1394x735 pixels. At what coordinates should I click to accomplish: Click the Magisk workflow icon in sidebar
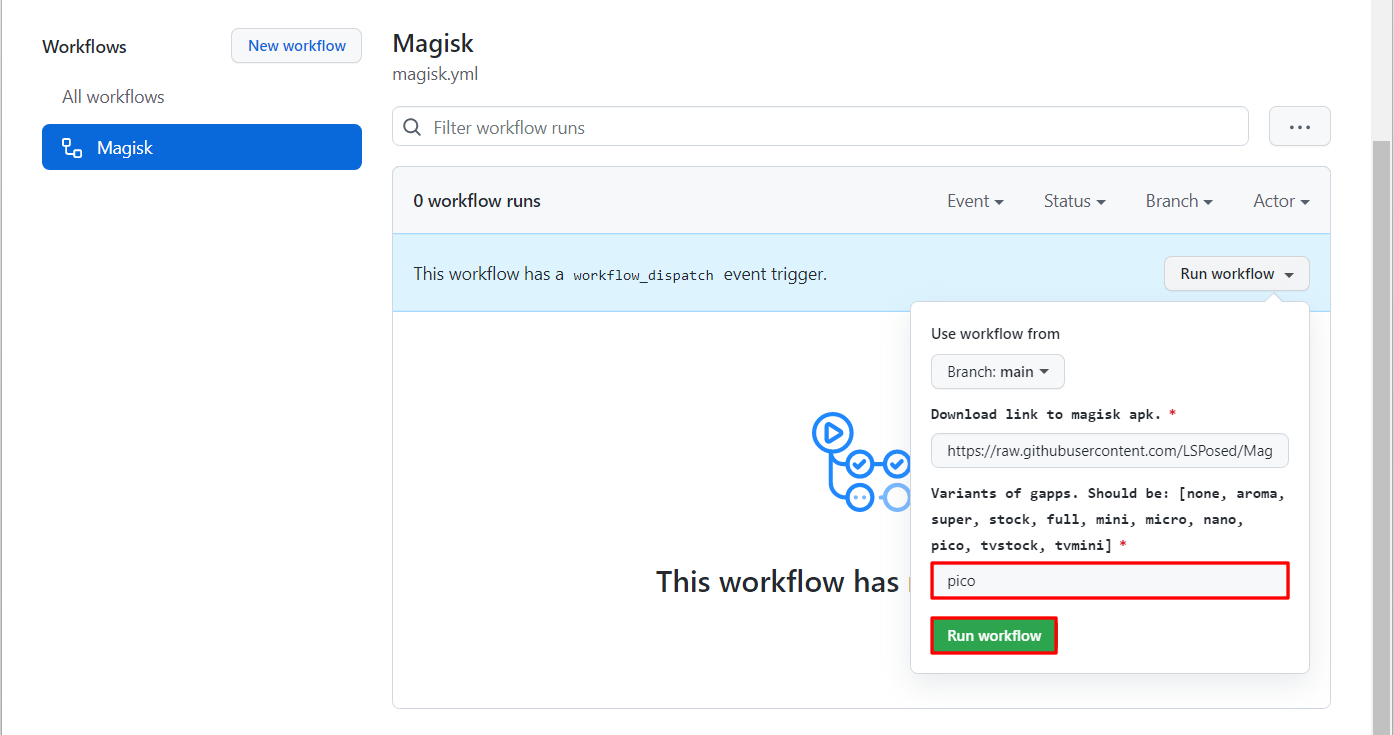(72, 148)
